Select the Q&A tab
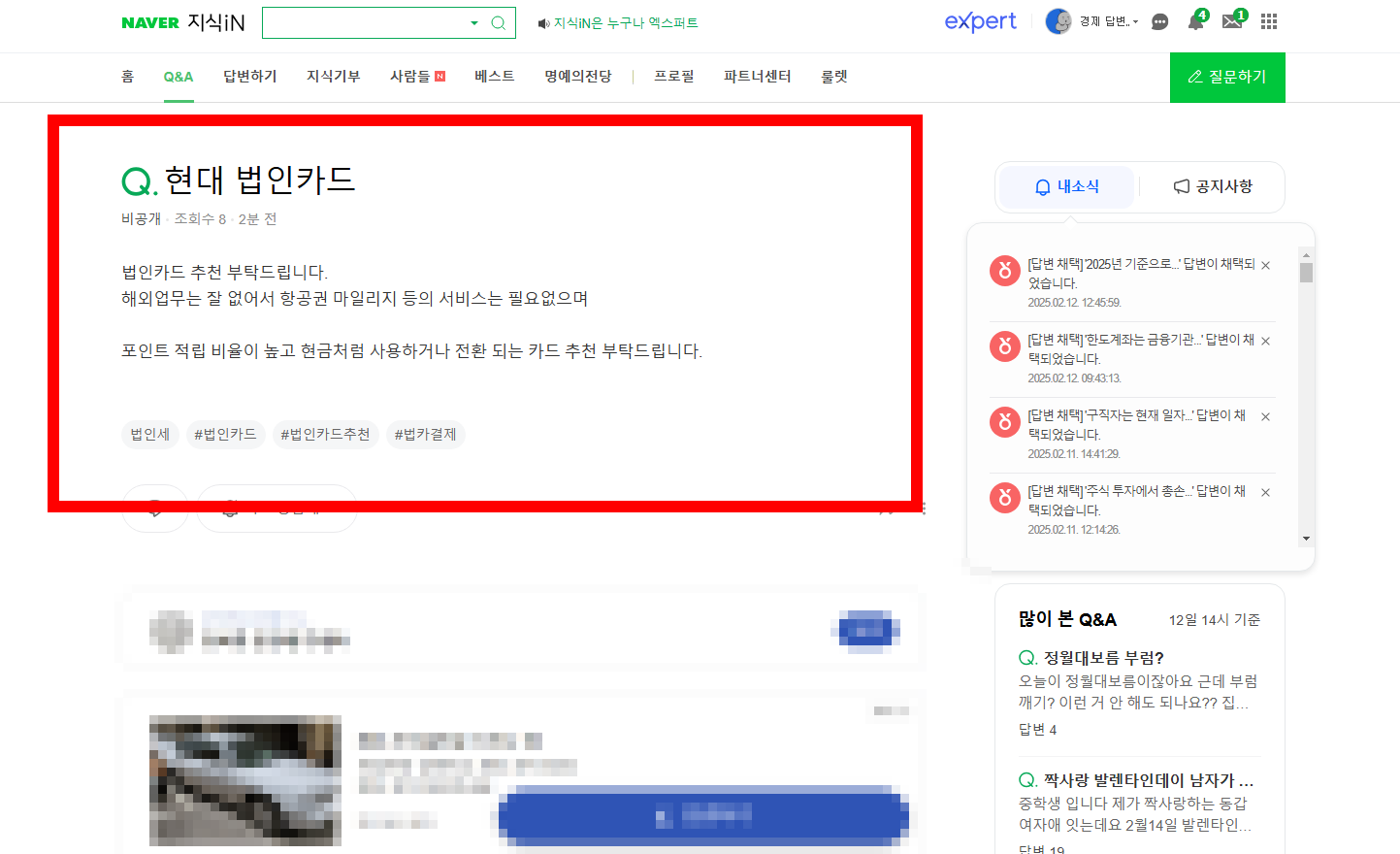The image size is (1400, 854). (x=179, y=77)
